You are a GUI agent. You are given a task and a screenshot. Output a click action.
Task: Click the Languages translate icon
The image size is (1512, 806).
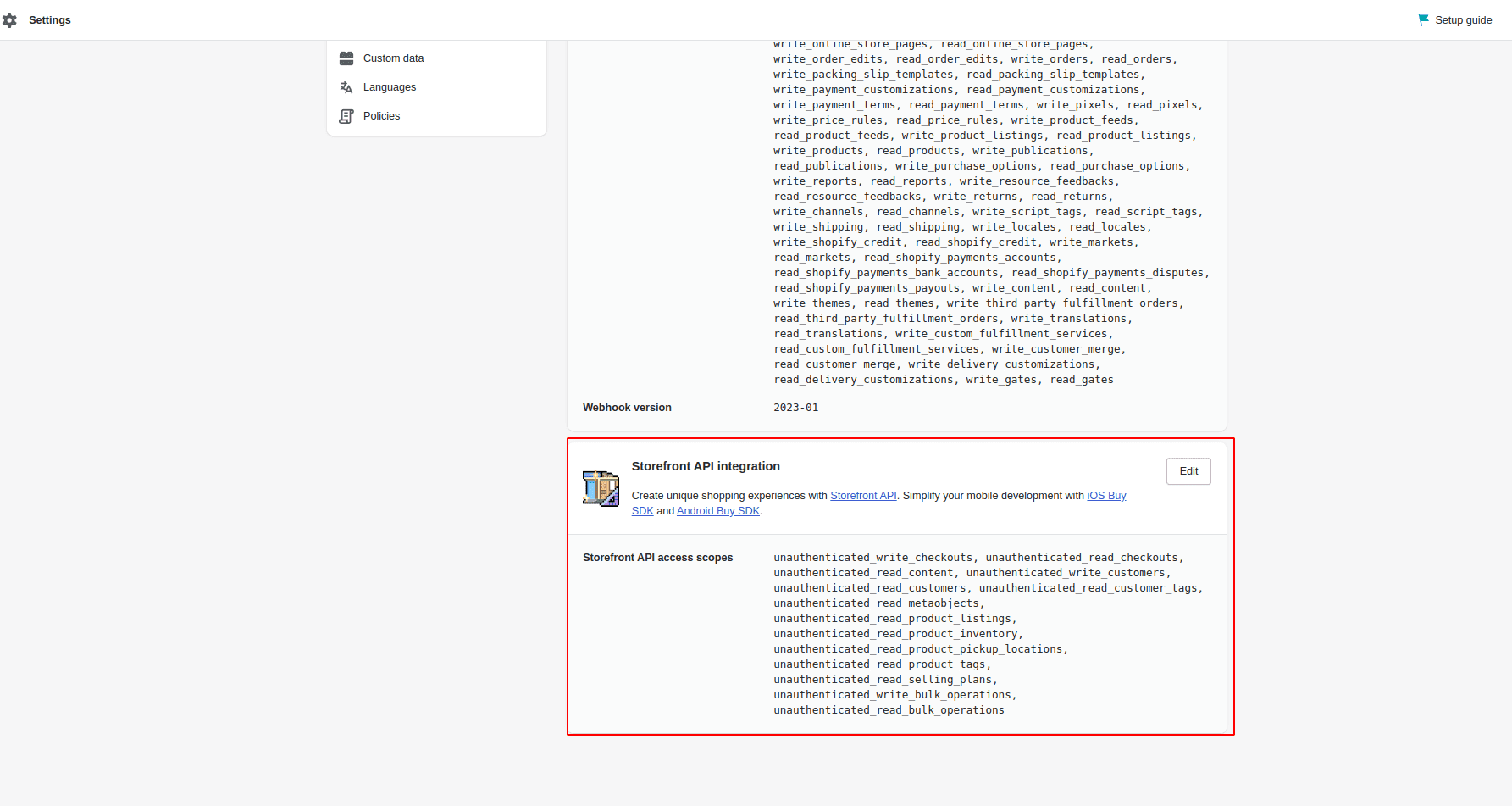pyautogui.click(x=346, y=87)
